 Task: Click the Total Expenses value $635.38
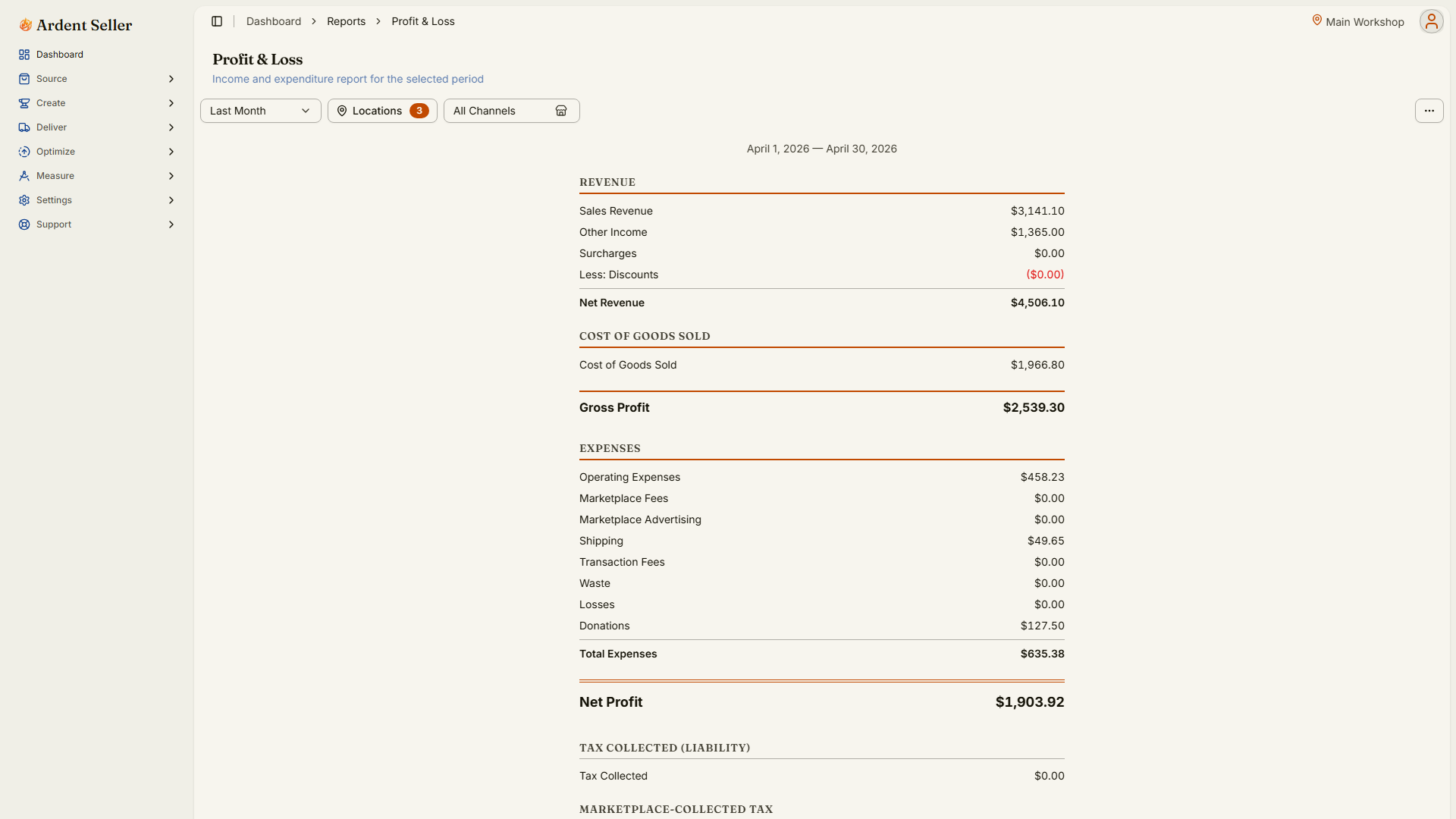coord(1042,654)
